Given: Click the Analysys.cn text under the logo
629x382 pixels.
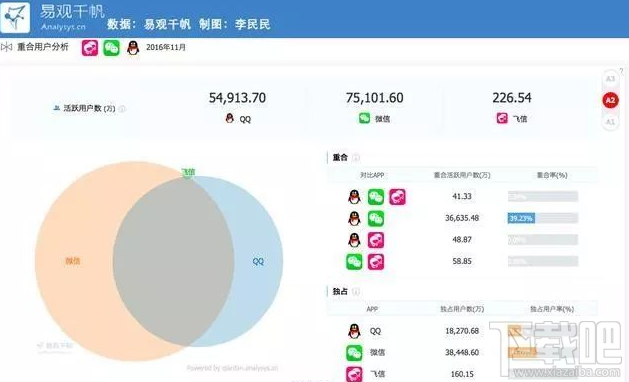Looking at the screenshot, I should 63,27.
